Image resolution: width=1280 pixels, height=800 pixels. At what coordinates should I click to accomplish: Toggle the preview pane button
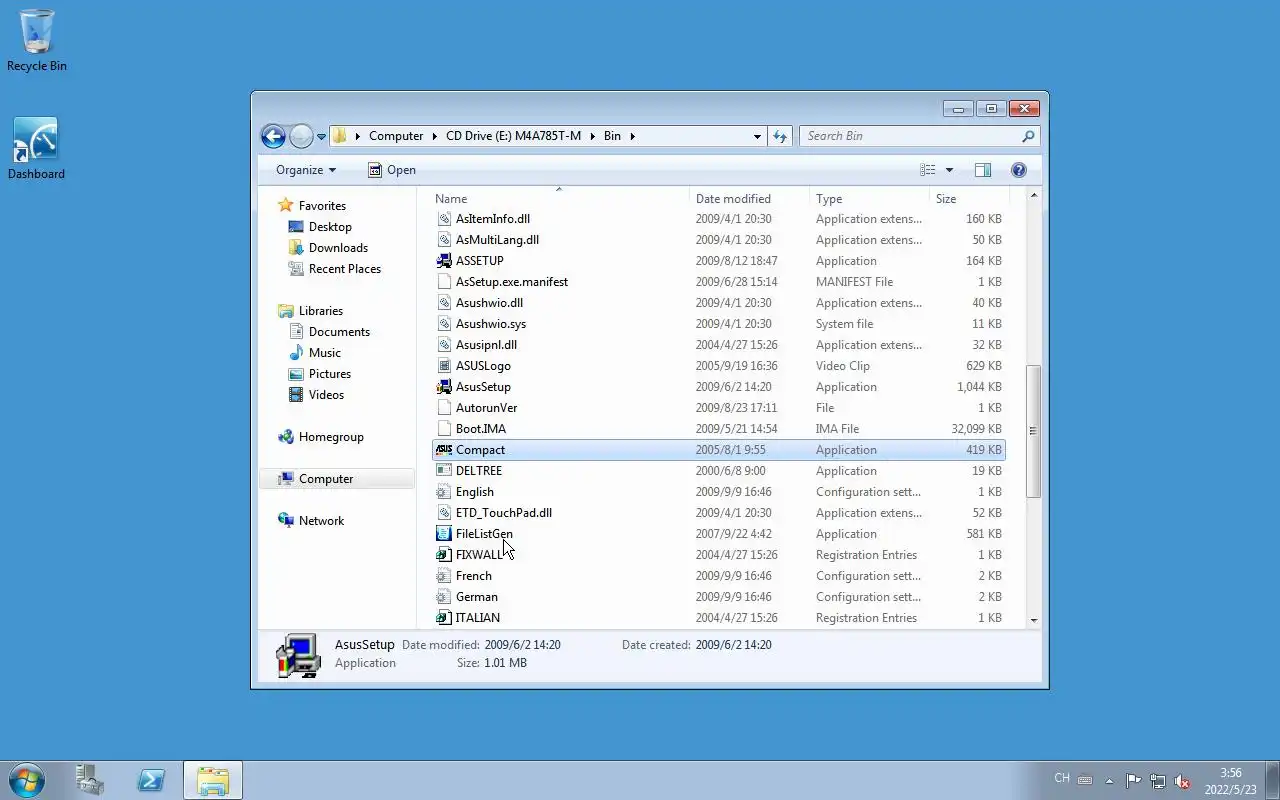click(x=983, y=170)
